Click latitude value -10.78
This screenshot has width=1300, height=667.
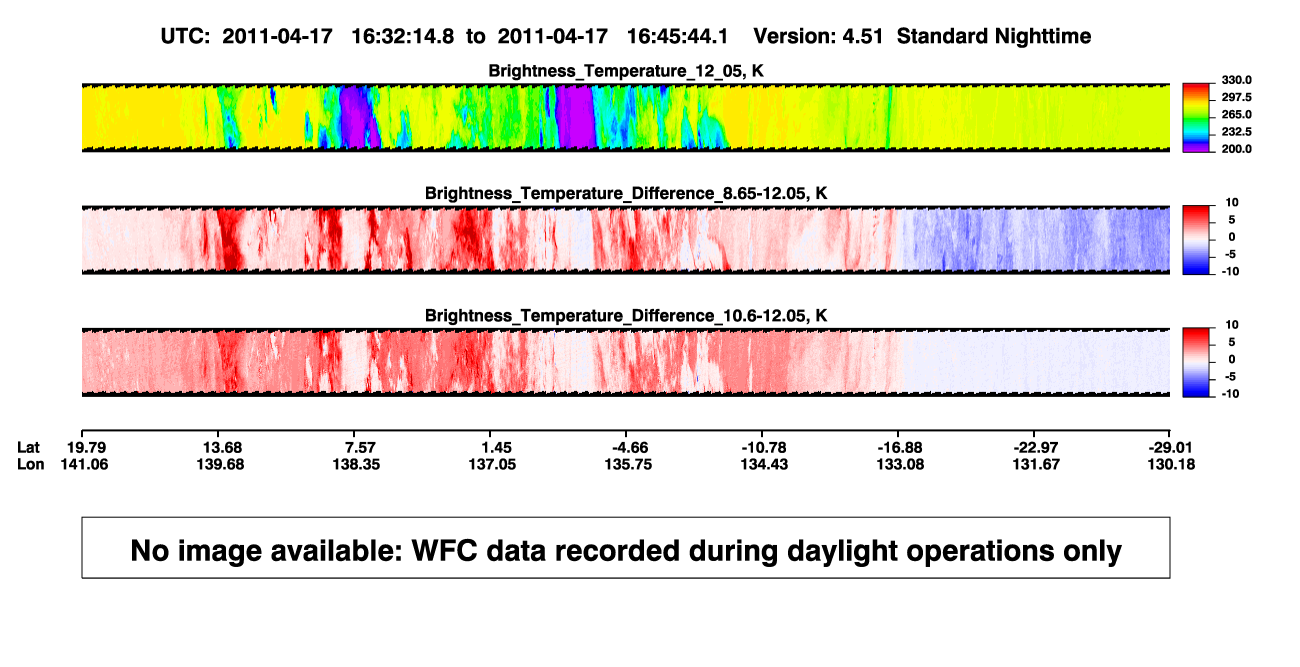pos(762,446)
